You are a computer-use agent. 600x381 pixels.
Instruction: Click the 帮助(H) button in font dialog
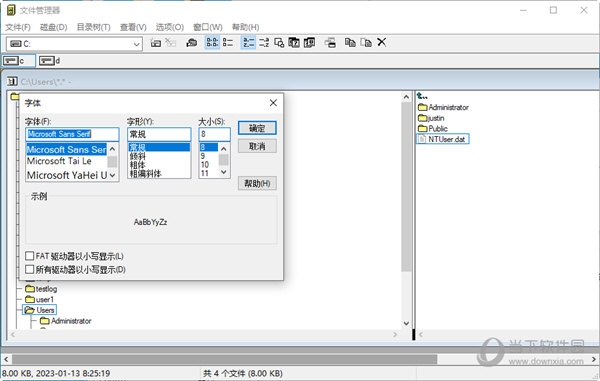(257, 183)
